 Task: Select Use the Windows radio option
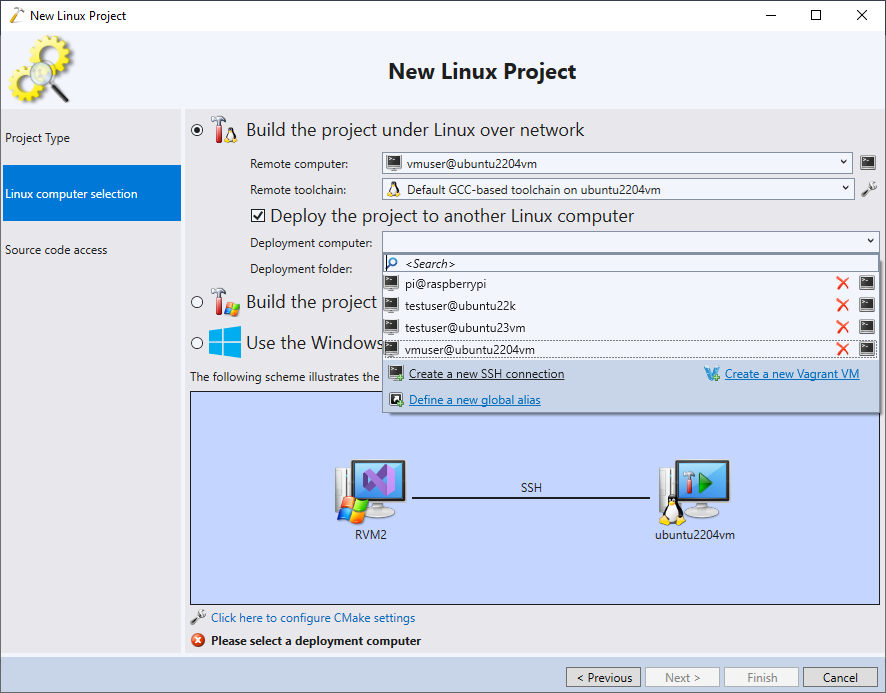coord(197,343)
